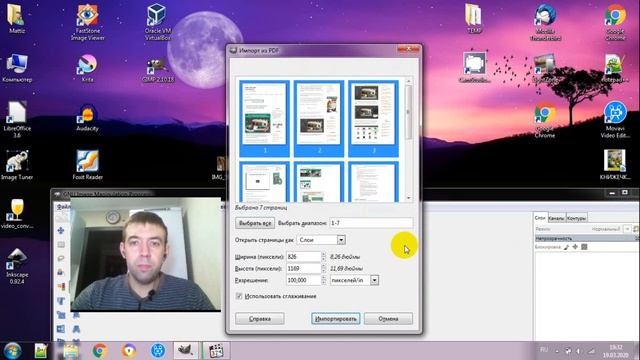Viewport: 640px width, 360px height.
Task: Launch GIMP 2.10.18 desktop shortcut
Action: coord(158,69)
